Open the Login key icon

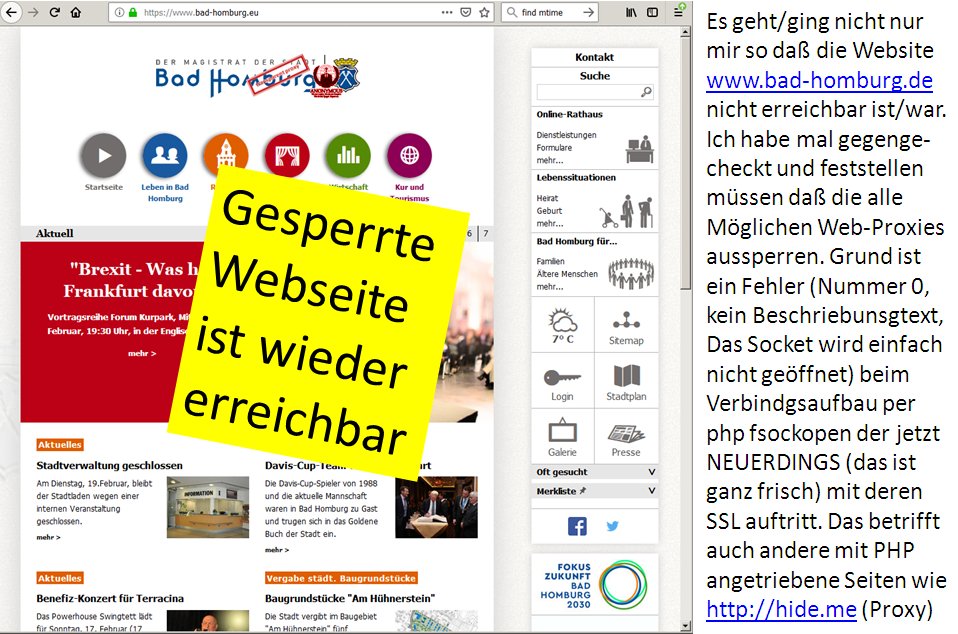point(562,379)
